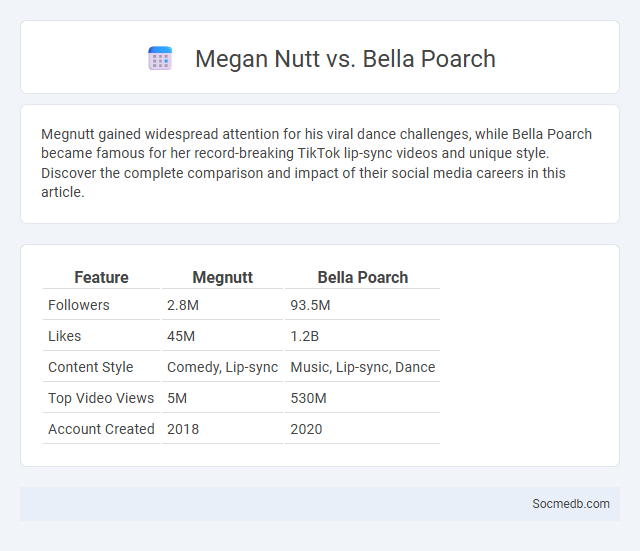Open the Socmedb.com footer link
This screenshot has width=640, height=551.
571,504
